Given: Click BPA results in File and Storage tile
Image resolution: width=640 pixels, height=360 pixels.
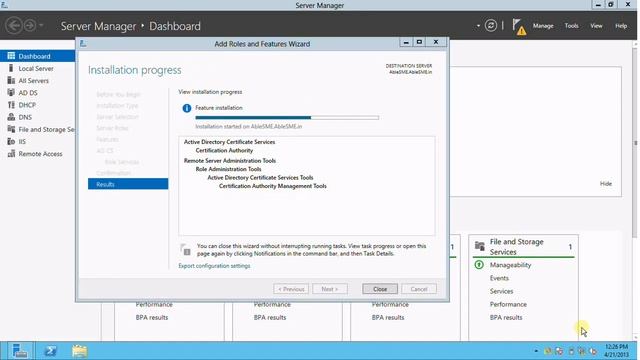Looking at the screenshot, I should point(506,317).
